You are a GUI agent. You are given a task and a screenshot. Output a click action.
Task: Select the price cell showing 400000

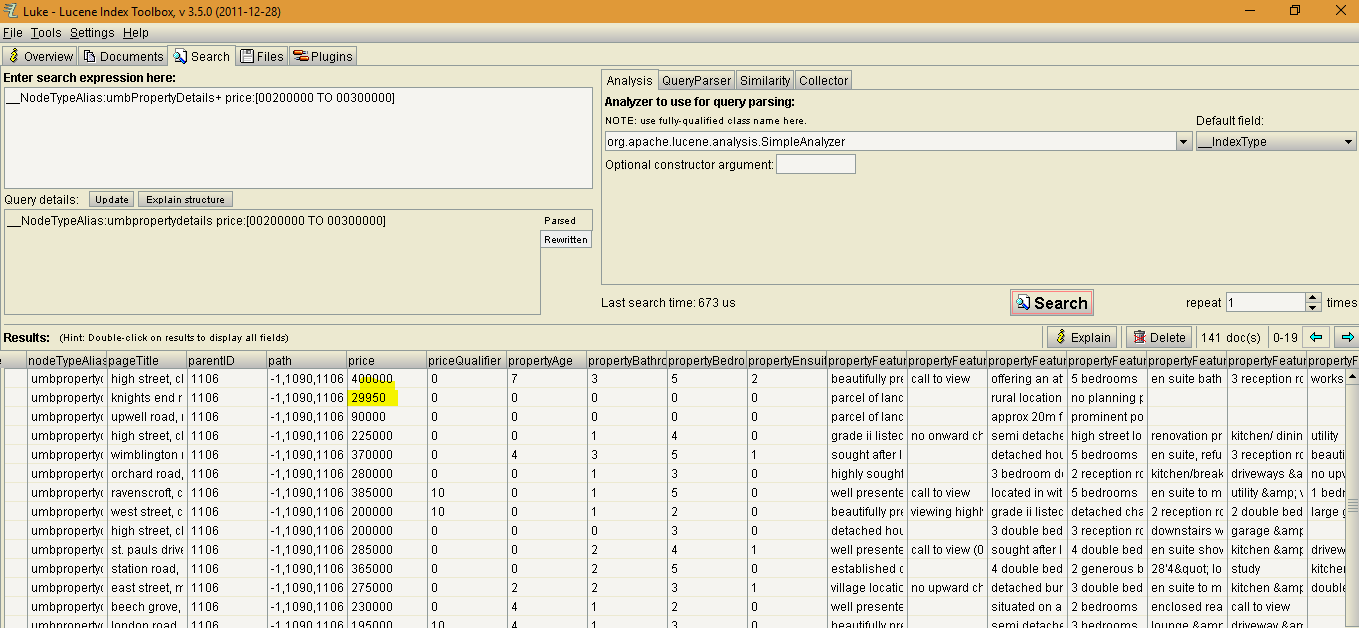pyautogui.click(x=386, y=379)
